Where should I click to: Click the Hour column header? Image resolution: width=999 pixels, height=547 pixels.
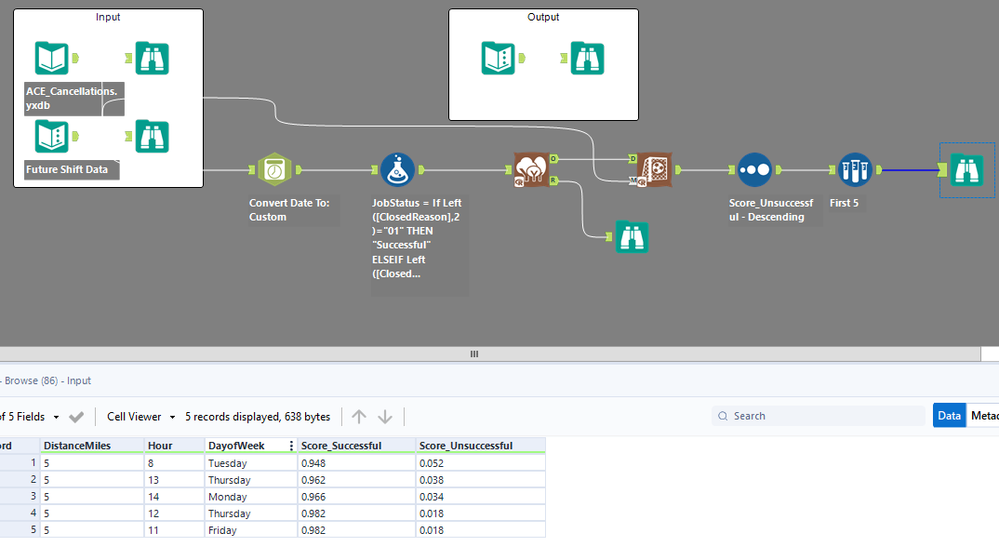175,446
